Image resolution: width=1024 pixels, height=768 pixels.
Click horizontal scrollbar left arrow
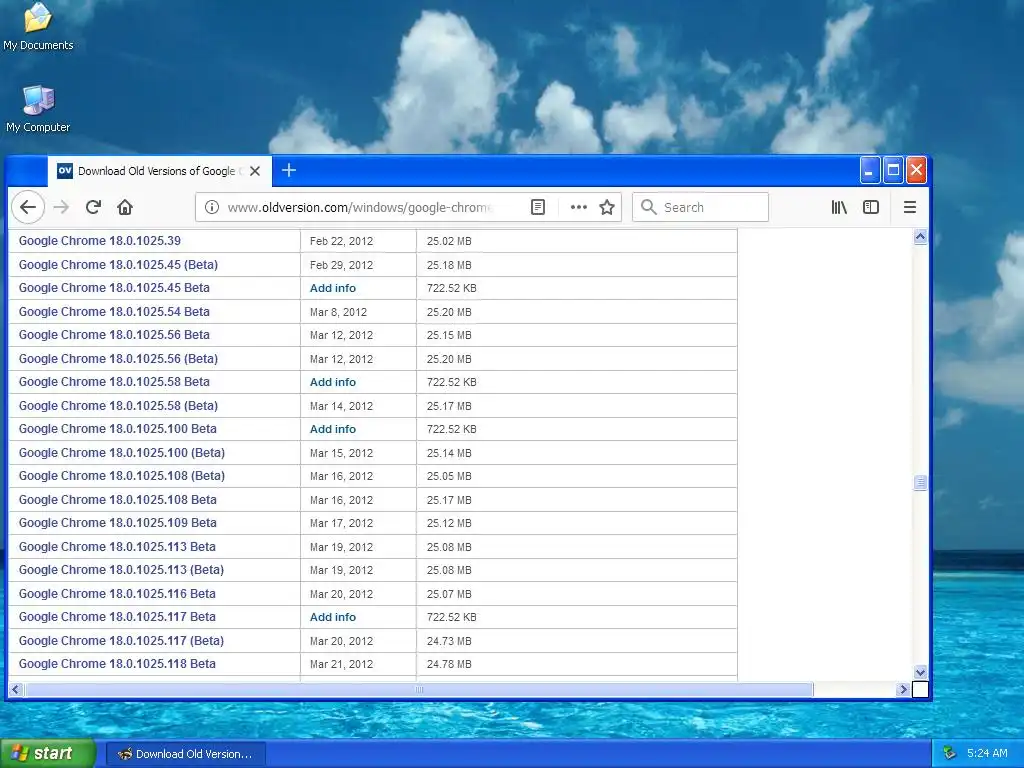pyautogui.click(x=16, y=689)
